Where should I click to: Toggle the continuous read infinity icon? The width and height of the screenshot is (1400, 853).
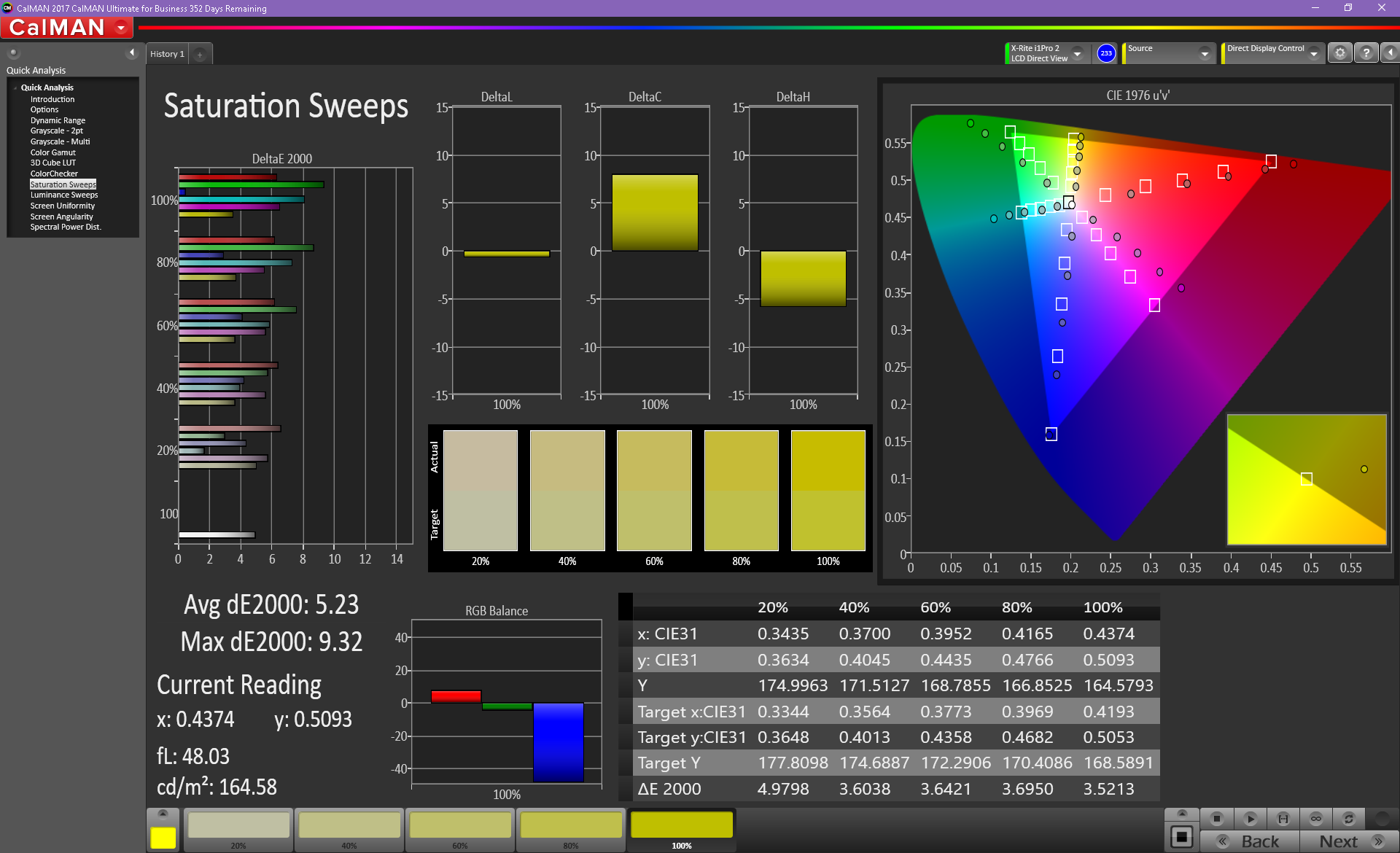tap(1316, 819)
